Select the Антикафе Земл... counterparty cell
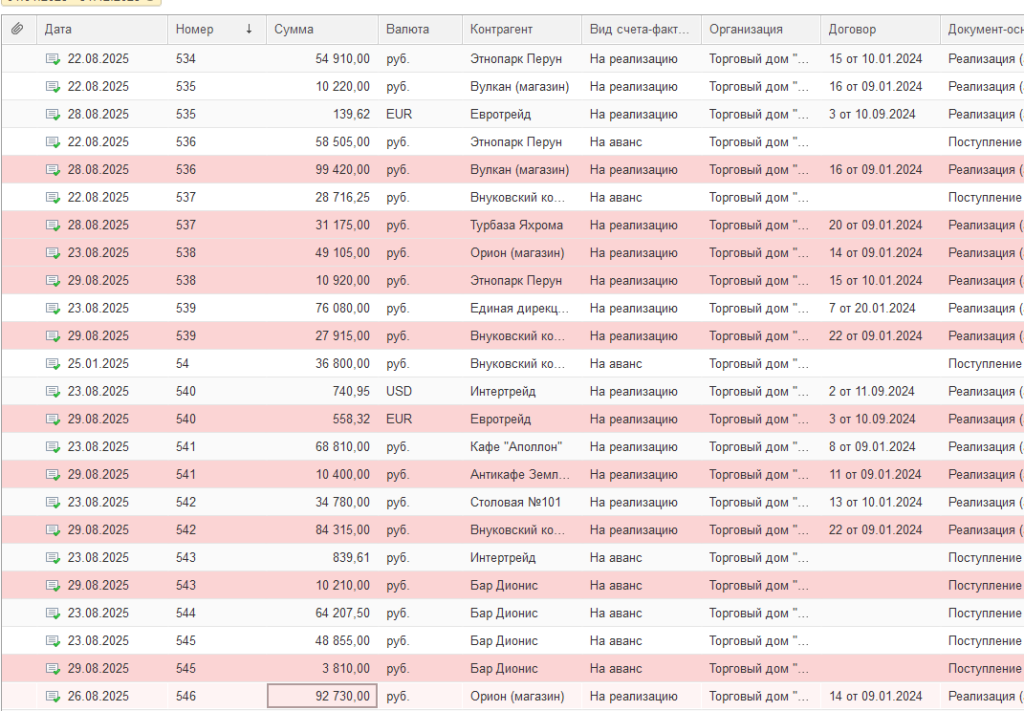The image size is (1024, 711). coord(520,475)
